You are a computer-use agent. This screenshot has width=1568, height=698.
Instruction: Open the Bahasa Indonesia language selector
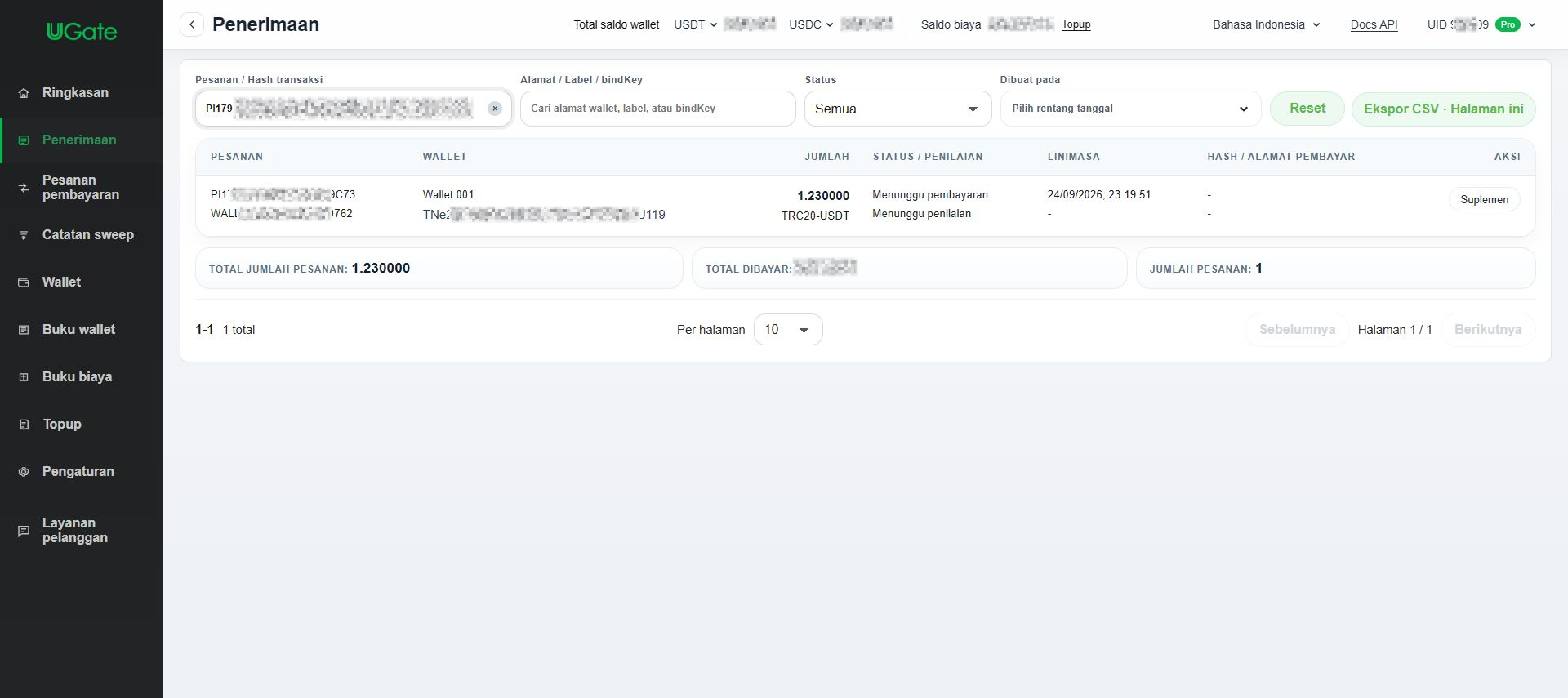pyautogui.click(x=1267, y=24)
